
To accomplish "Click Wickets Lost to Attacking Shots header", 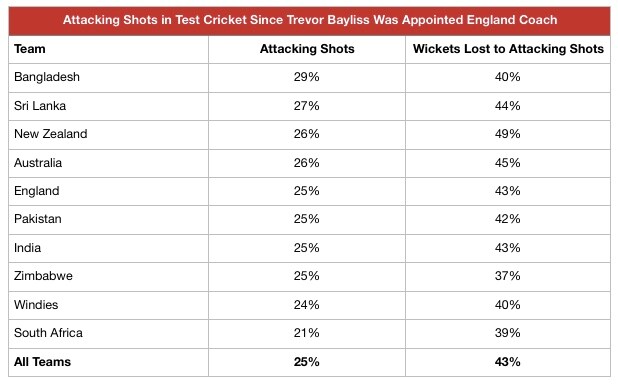I will (x=508, y=49).
